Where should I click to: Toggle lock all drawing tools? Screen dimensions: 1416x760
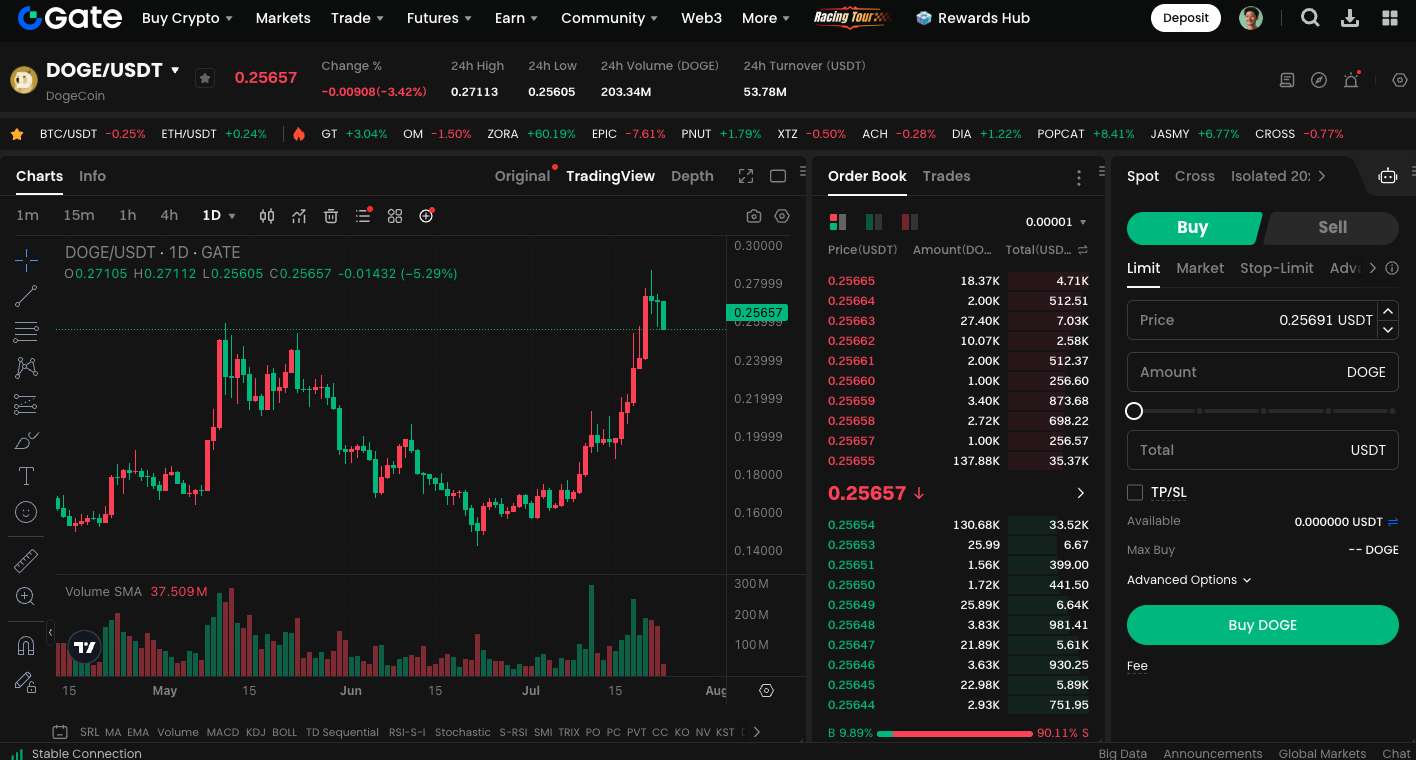(x=27, y=682)
